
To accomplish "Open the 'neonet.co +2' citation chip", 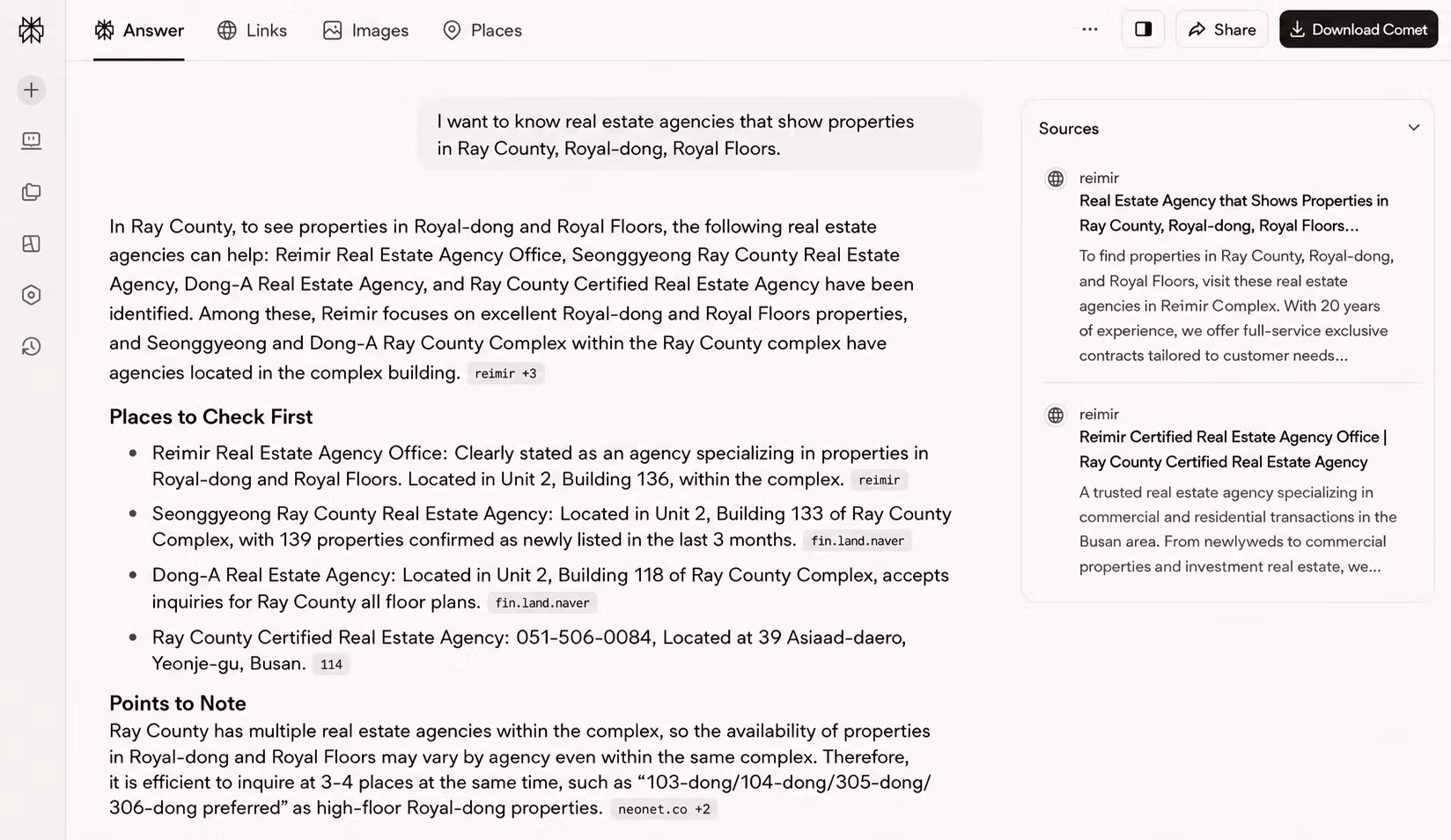I will point(664,809).
